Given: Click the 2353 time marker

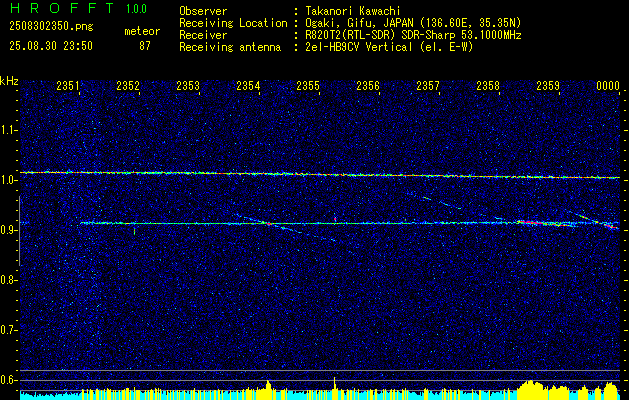Looking at the screenshot, I should [x=188, y=85].
